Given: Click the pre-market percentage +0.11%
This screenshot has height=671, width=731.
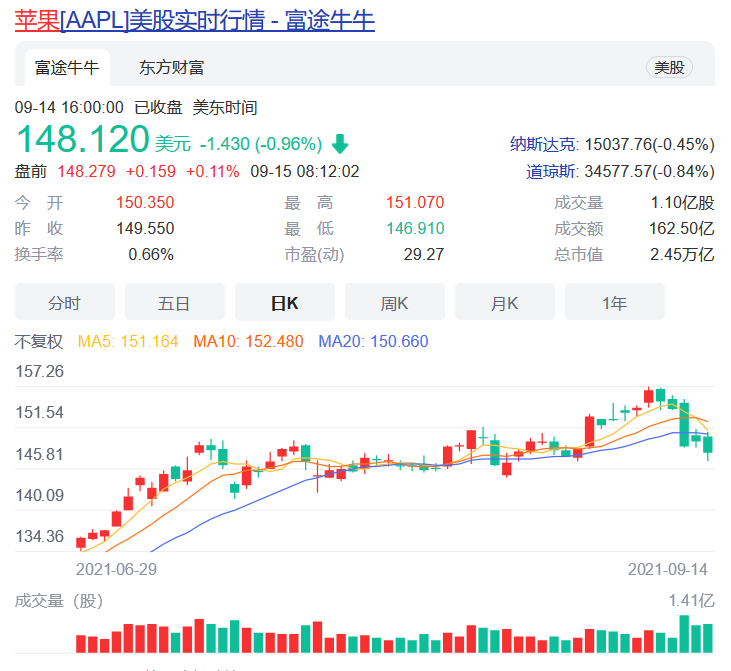Looking at the screenshot, I should coord(213,171).
